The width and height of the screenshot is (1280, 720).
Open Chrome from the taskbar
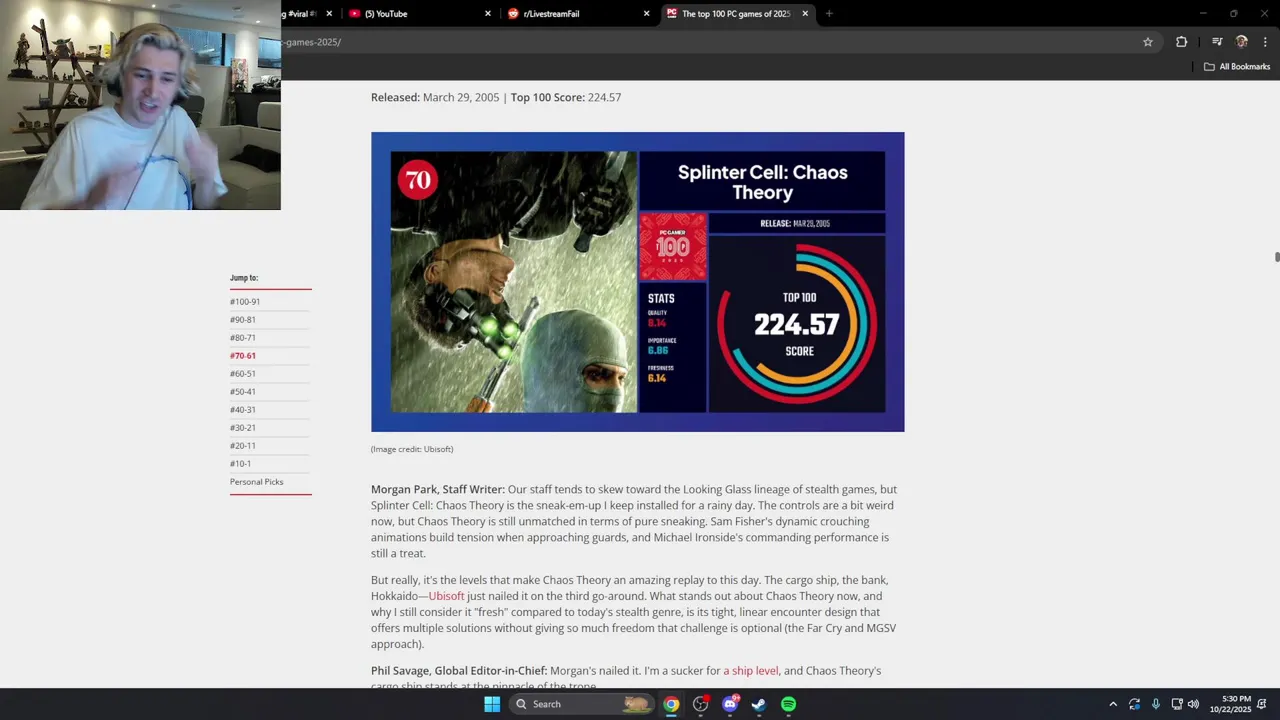671,704
